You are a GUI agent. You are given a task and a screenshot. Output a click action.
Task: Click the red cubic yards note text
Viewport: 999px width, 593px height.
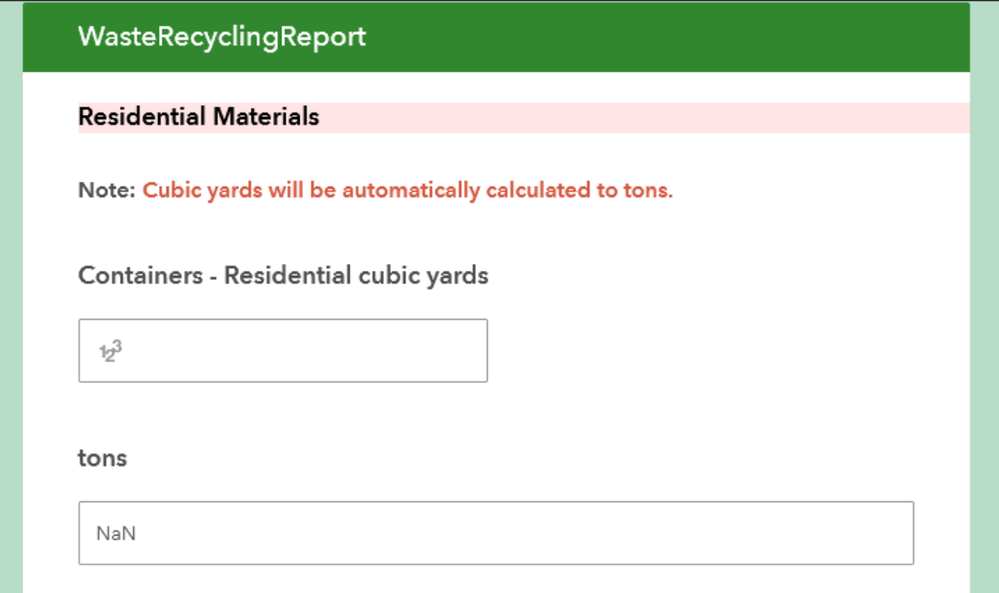[x=408, y=190]
